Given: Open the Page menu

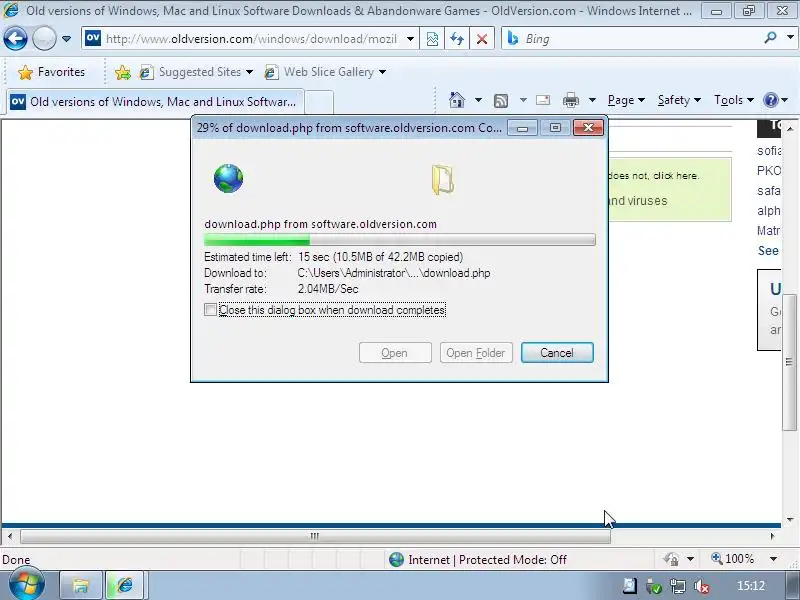Looking at the screenshot, I should pyautogui.click(x=626, y=100).
